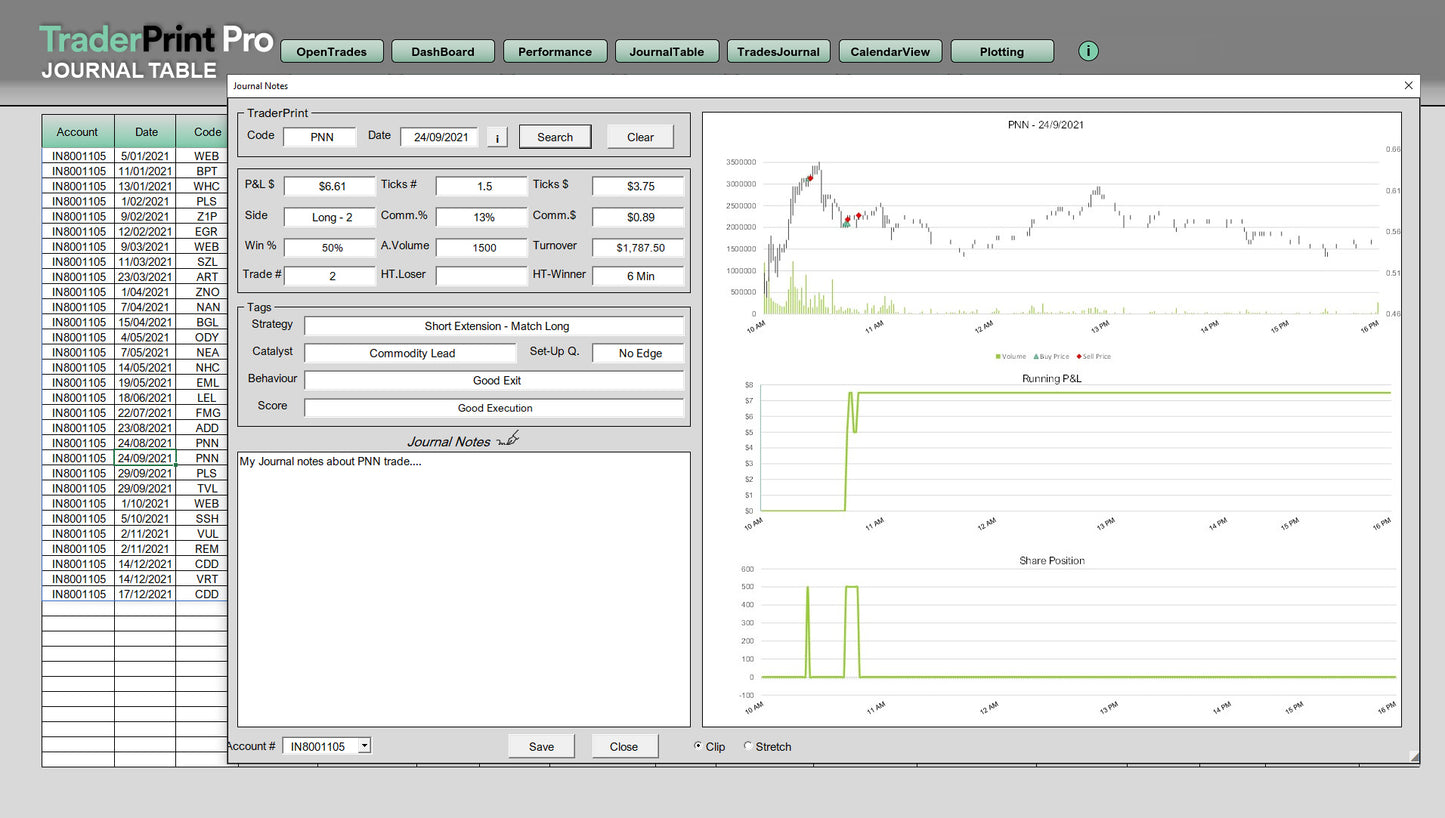Click the Trade # field showing 2

pos(331,275)
